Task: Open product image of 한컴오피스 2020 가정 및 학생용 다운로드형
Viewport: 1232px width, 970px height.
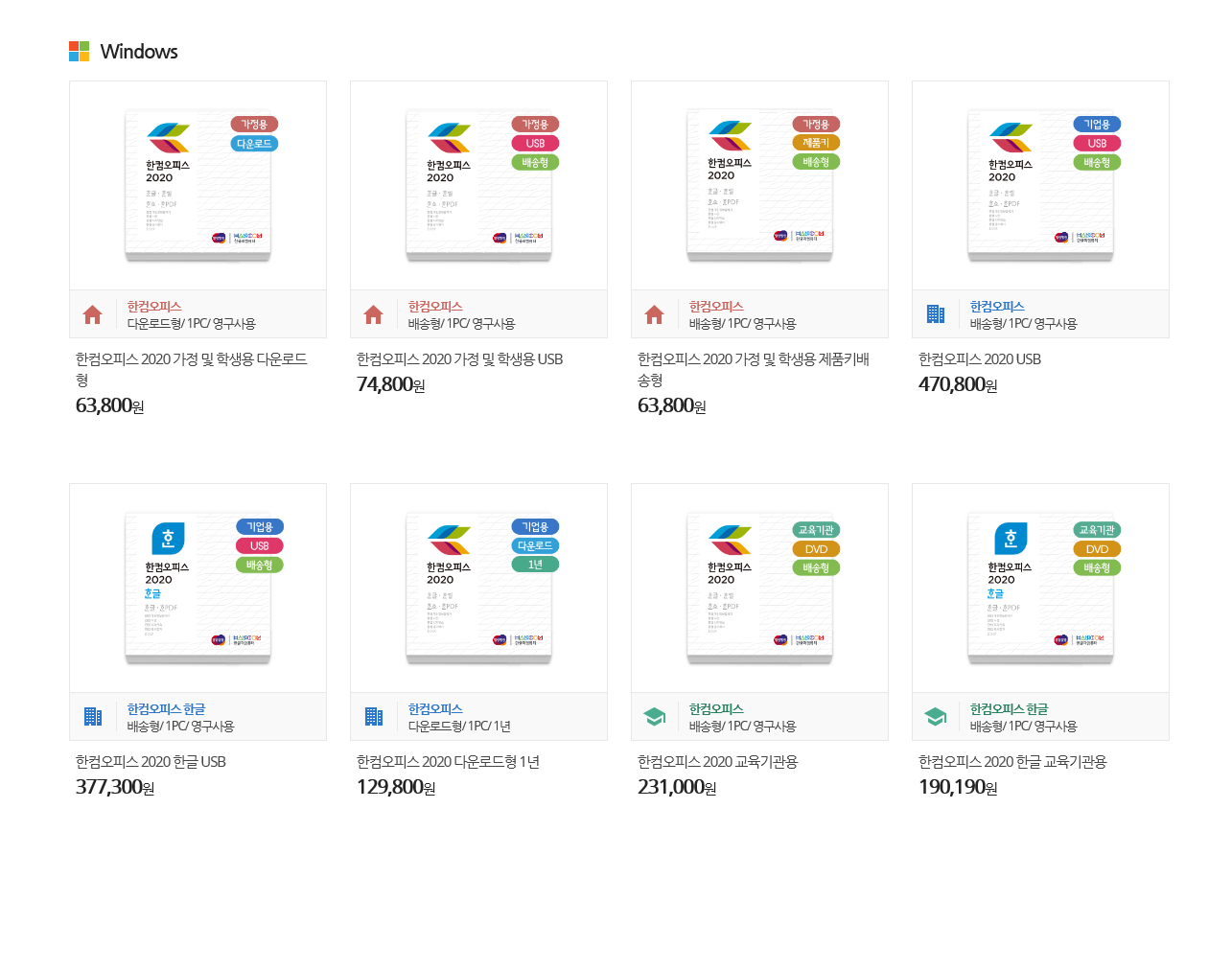Action: 198,185
